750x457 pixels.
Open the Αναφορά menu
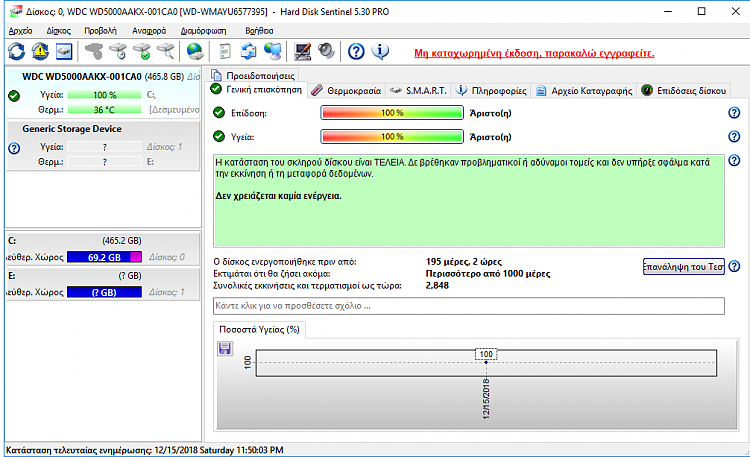pyautogui.click(x=149, y=31)
